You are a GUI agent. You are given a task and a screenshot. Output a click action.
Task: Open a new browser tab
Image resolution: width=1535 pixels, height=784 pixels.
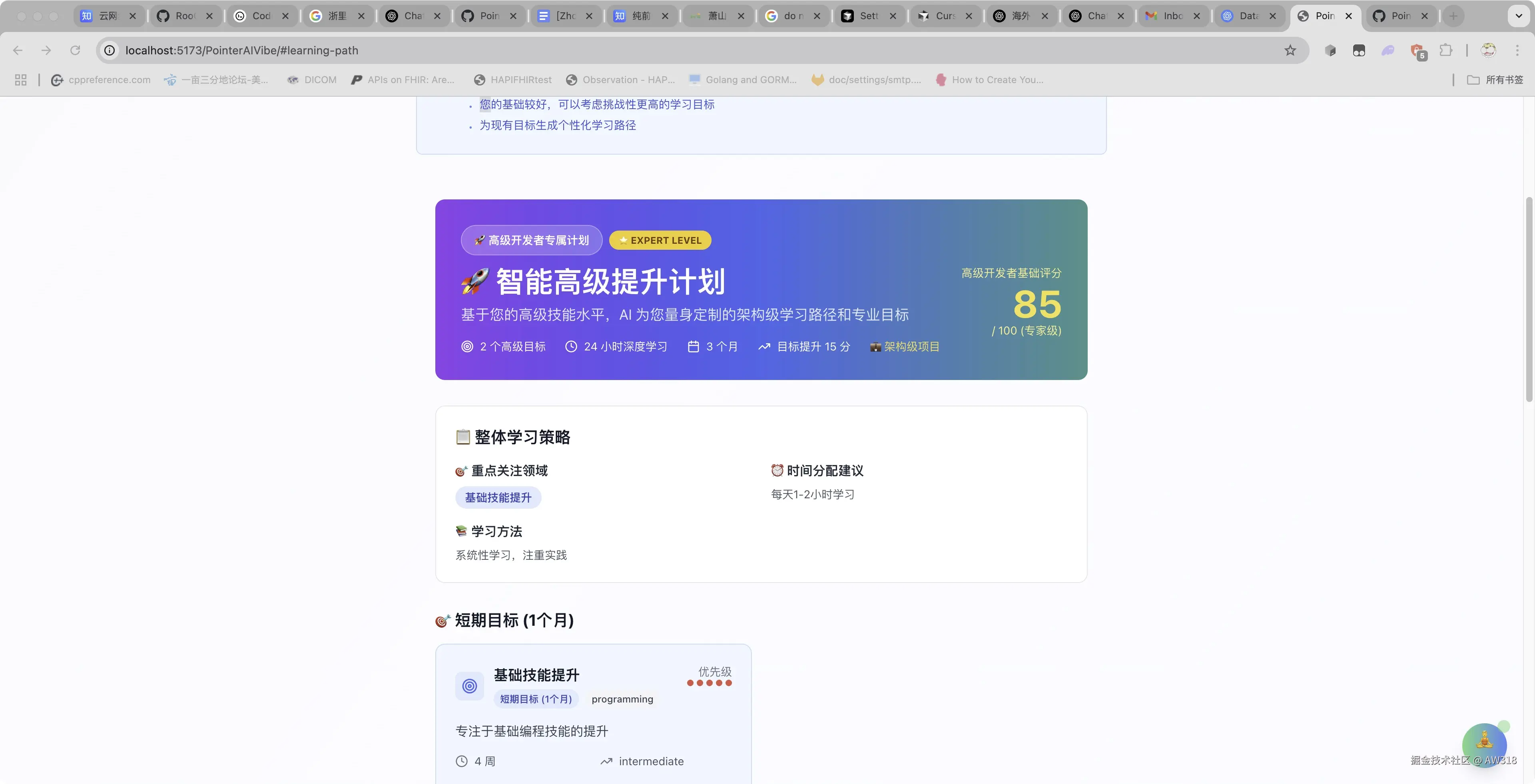click(x=1453, y=16)
